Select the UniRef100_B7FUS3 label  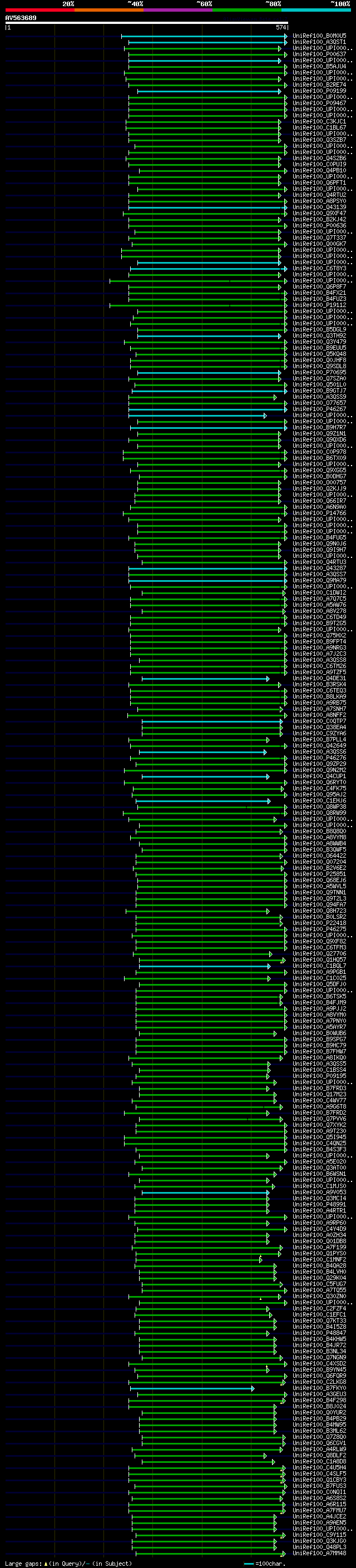(x=319, y=1486)
